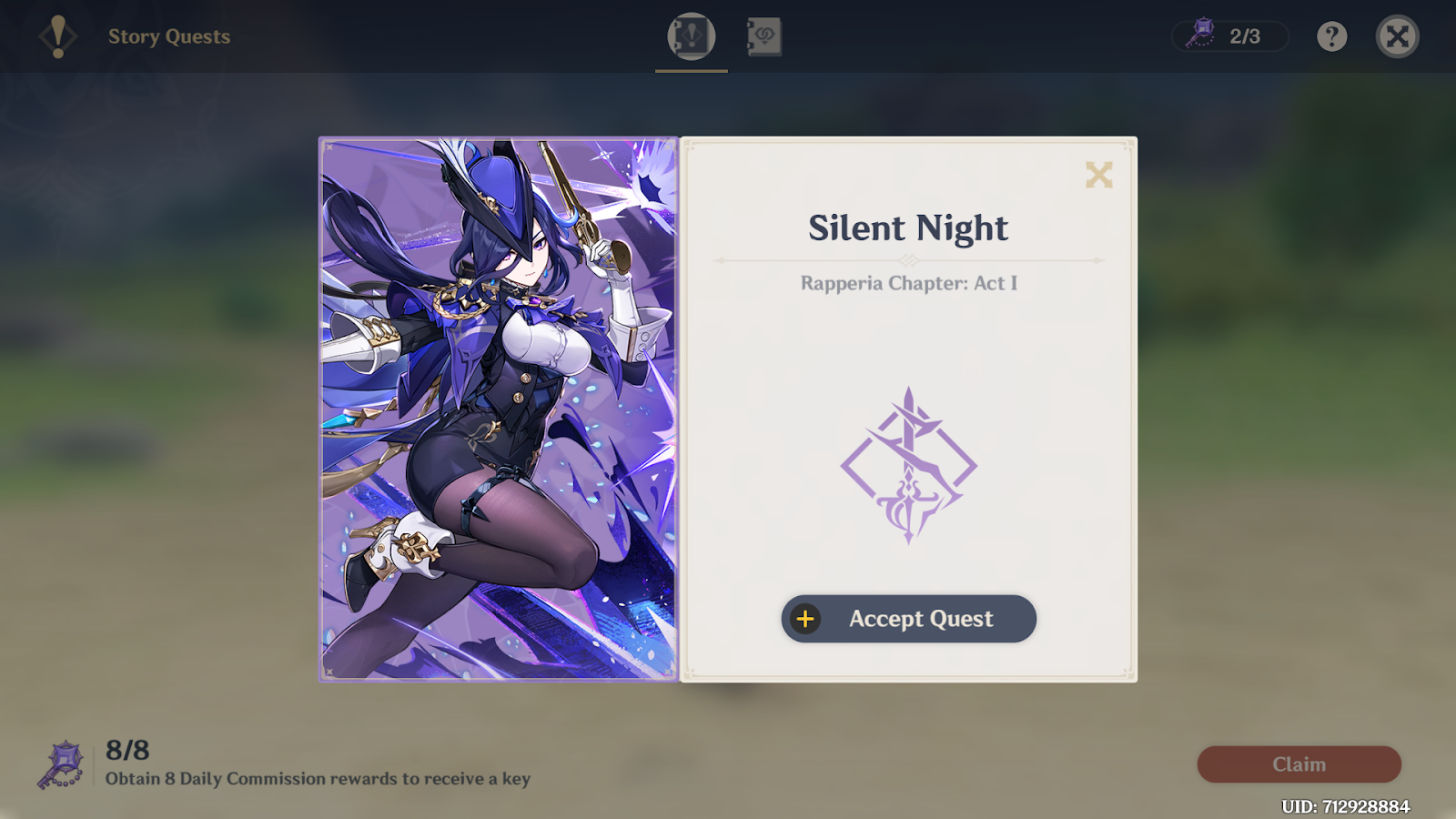This screenshot has height=819, width=1456.
Task: Click the 8/8 commission progress counter
Action: (x=127, y=750)
